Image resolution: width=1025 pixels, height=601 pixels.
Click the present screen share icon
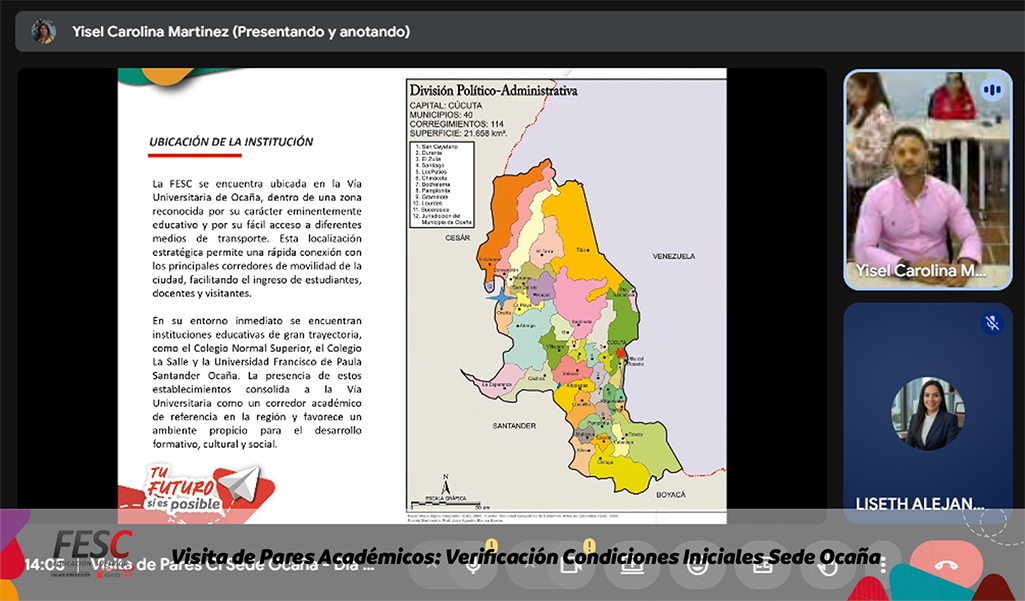[632, 565]
